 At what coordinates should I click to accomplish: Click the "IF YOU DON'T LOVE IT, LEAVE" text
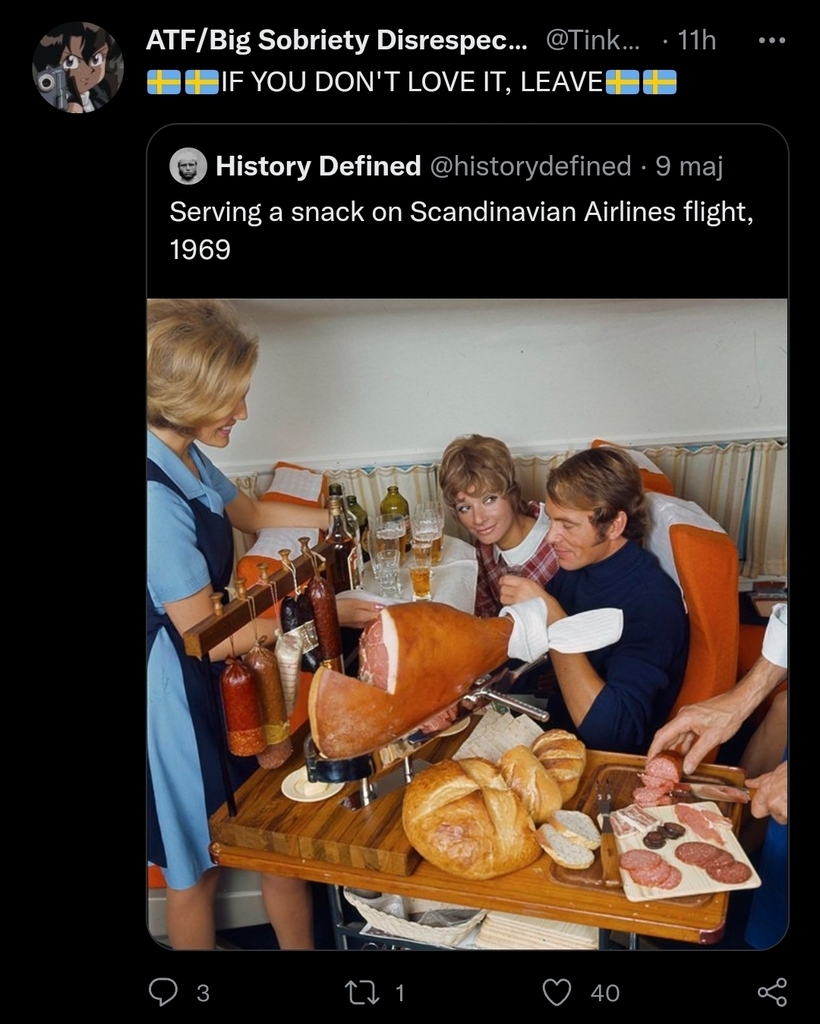(x=412, y=82)
